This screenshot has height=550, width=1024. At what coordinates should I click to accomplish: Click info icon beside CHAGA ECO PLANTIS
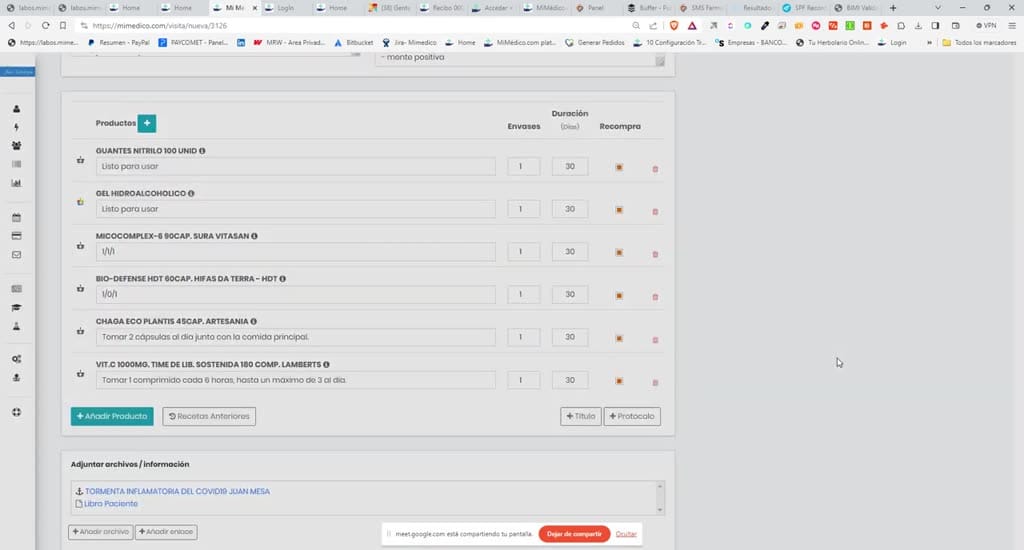coord(253,321)
